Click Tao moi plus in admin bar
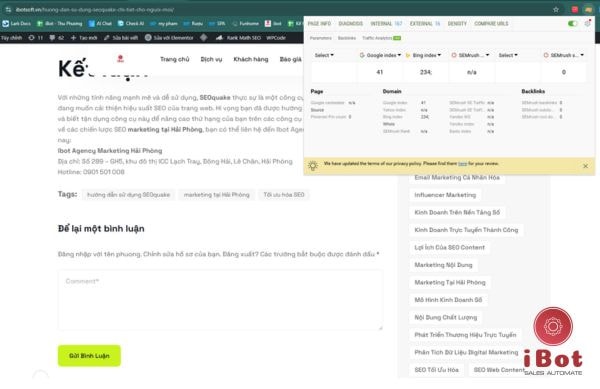 [x=84, y=37]
